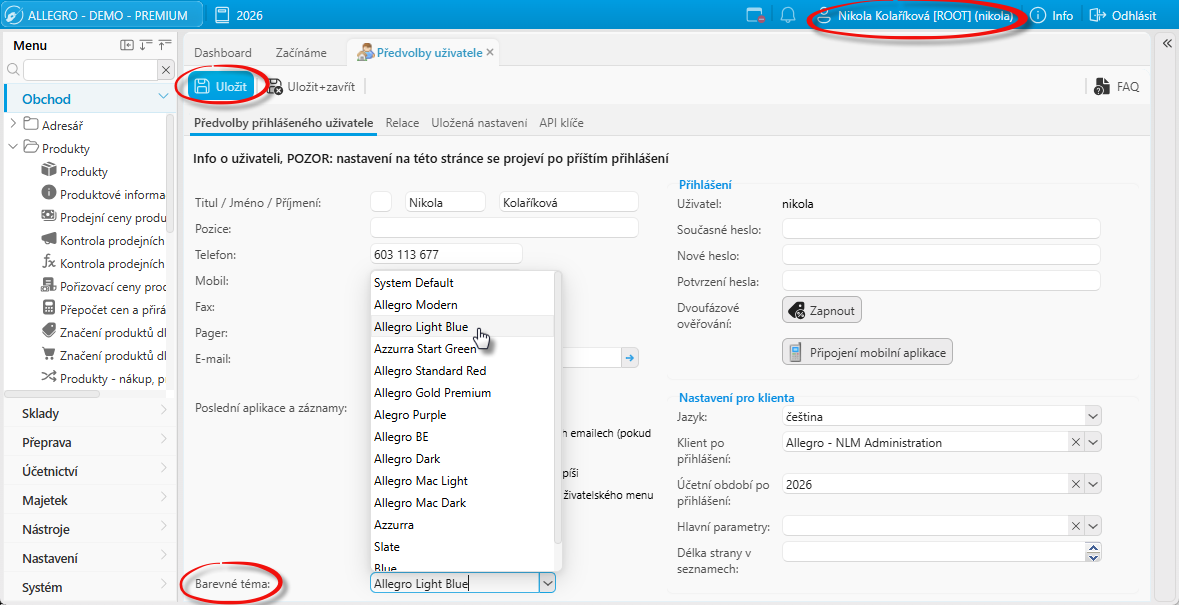1179x605 pixels.
Task: Switch to the API klíče tab
Action: 561,123
